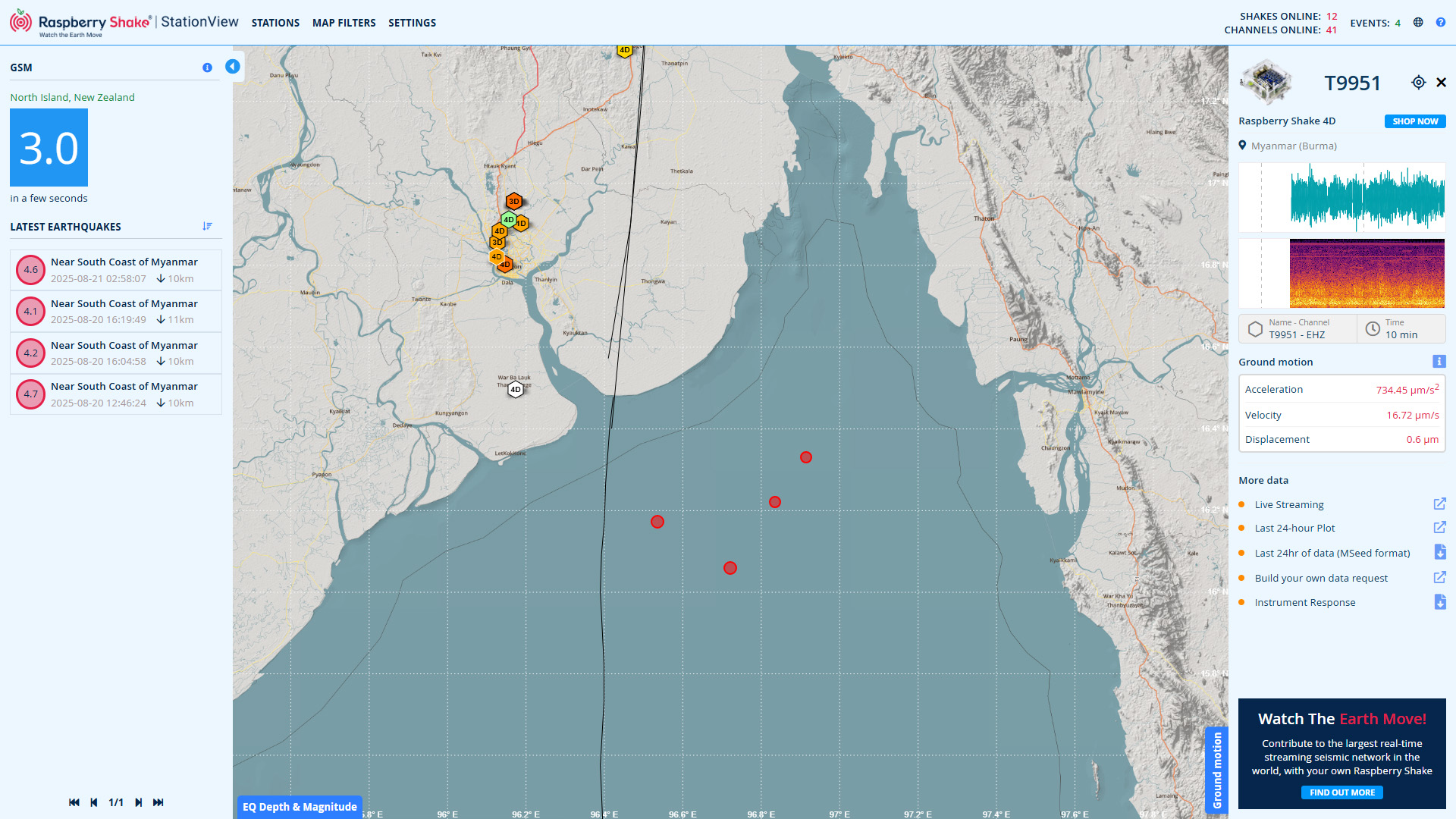
Task: Click the Myanmar (Burma) location pin
Action: (x=1242, y=146)
